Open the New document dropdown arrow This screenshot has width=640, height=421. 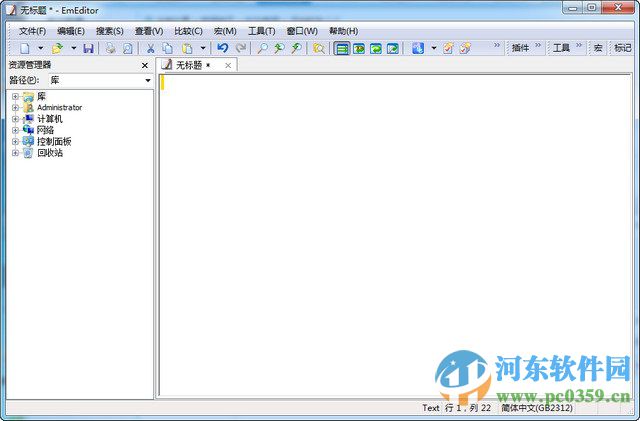tap(40, 48)
